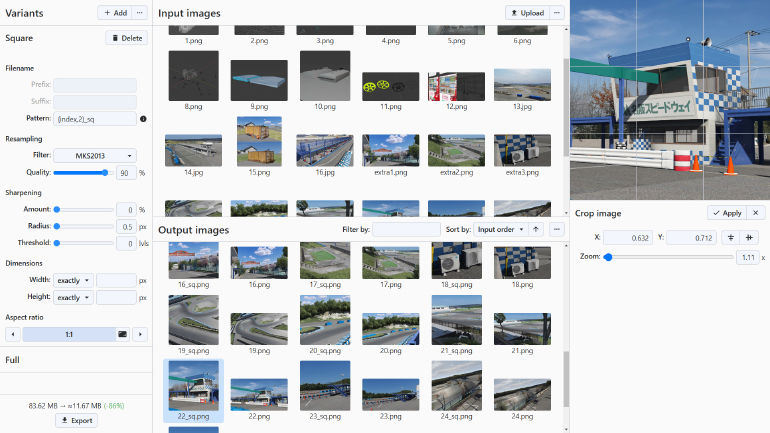Screen dimensions: 770x433
Task: Click the Export button
Action: tap(77, 420)
